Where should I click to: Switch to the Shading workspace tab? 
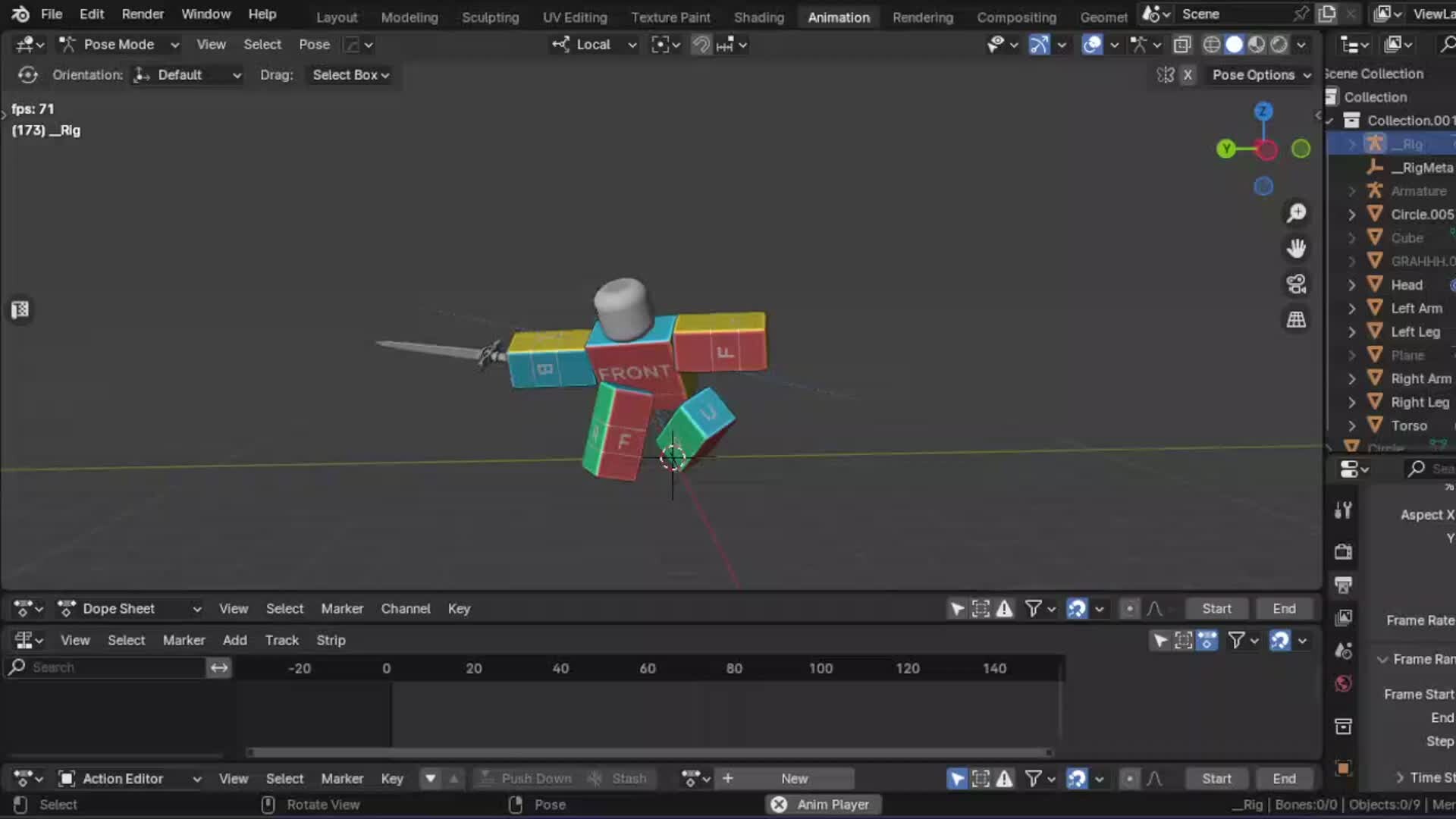(x=759, y=17)
